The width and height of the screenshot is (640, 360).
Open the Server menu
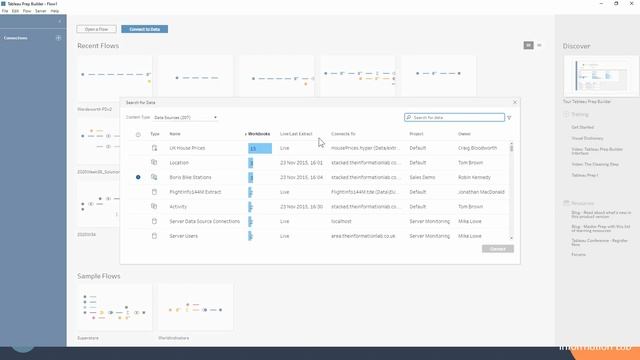coord(40,11)
